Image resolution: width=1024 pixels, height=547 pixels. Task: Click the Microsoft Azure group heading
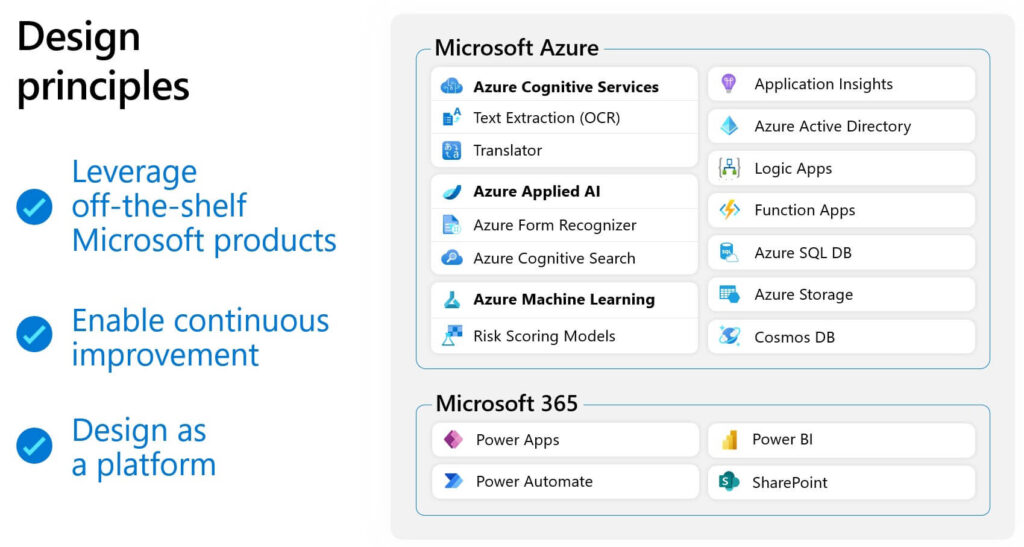pyautogui.click(x=517, y=48)
